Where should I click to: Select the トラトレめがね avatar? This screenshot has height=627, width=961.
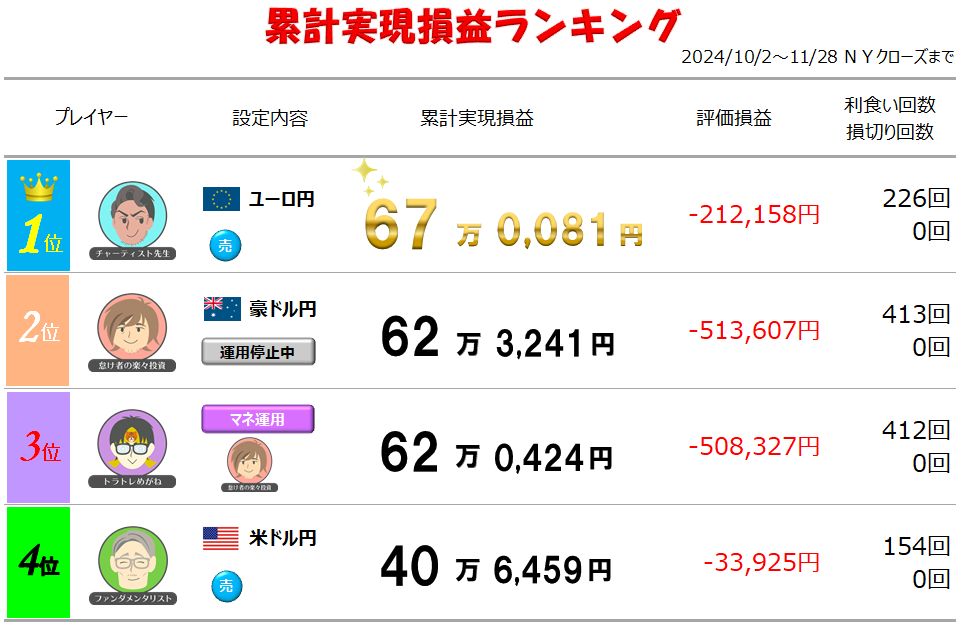(132, 449)
